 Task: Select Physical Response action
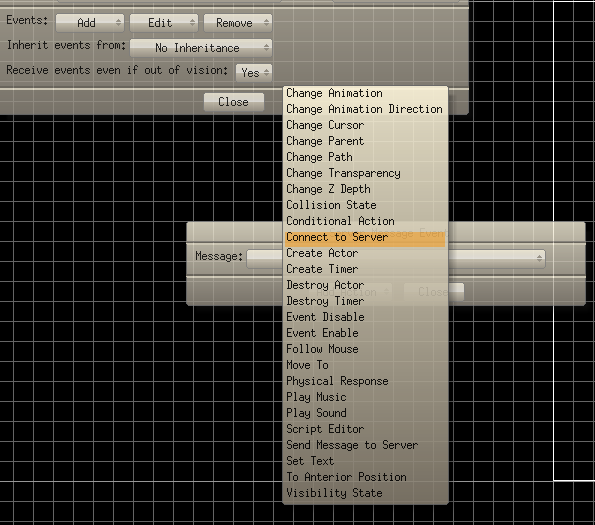pos(365,381)
